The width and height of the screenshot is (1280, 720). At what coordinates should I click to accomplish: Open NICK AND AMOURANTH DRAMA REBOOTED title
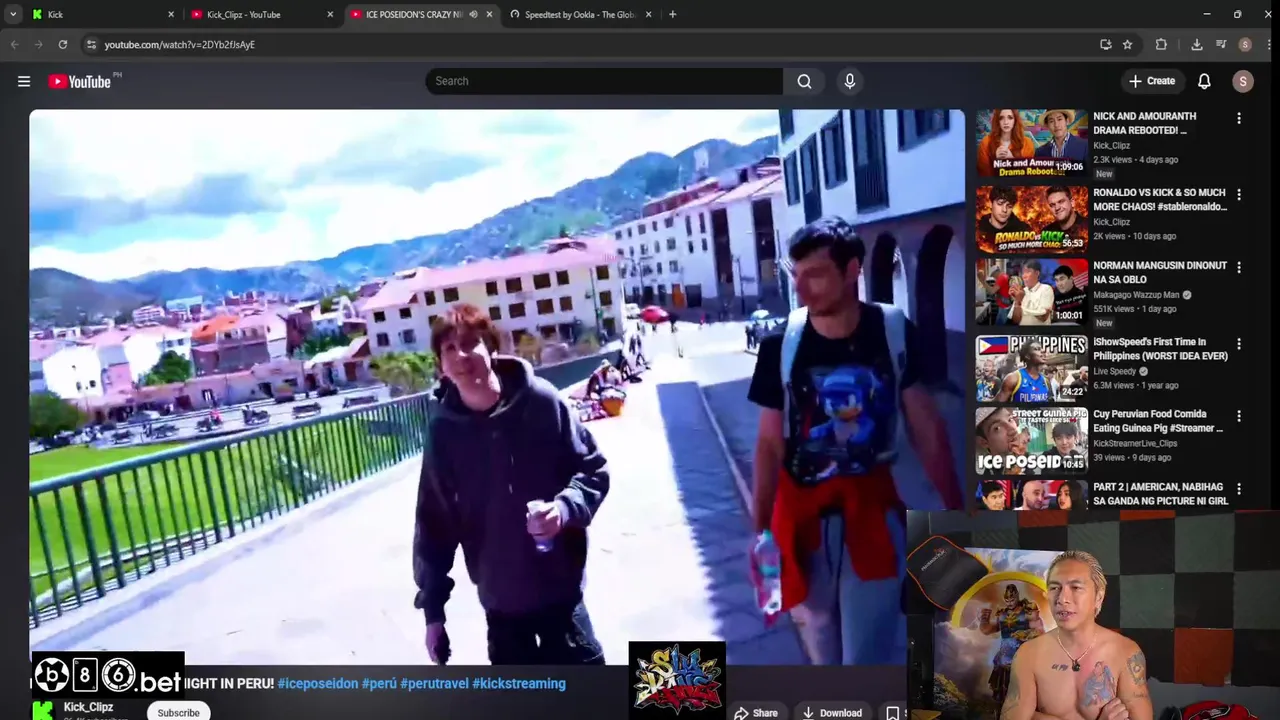1144,123
